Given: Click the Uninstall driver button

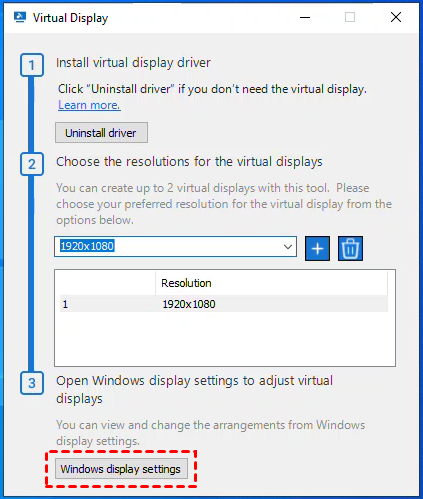Looking at the screenshot, I should pyautogui.click(x=101, y=133).
